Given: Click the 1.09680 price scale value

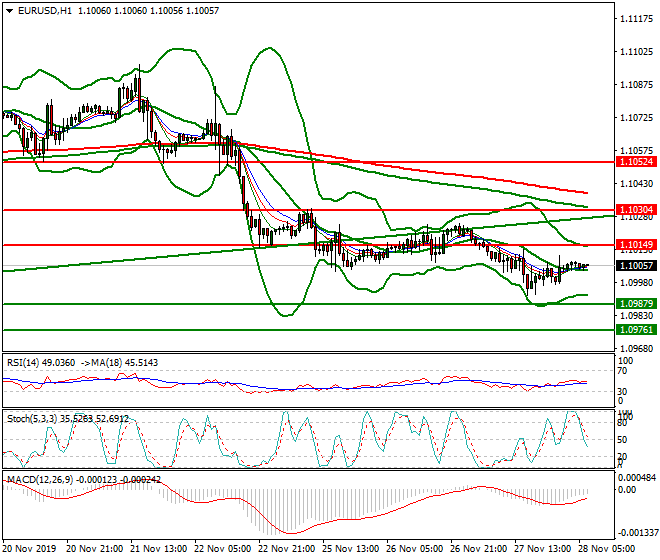Looking at the screenshot, I should coord(637,349).
